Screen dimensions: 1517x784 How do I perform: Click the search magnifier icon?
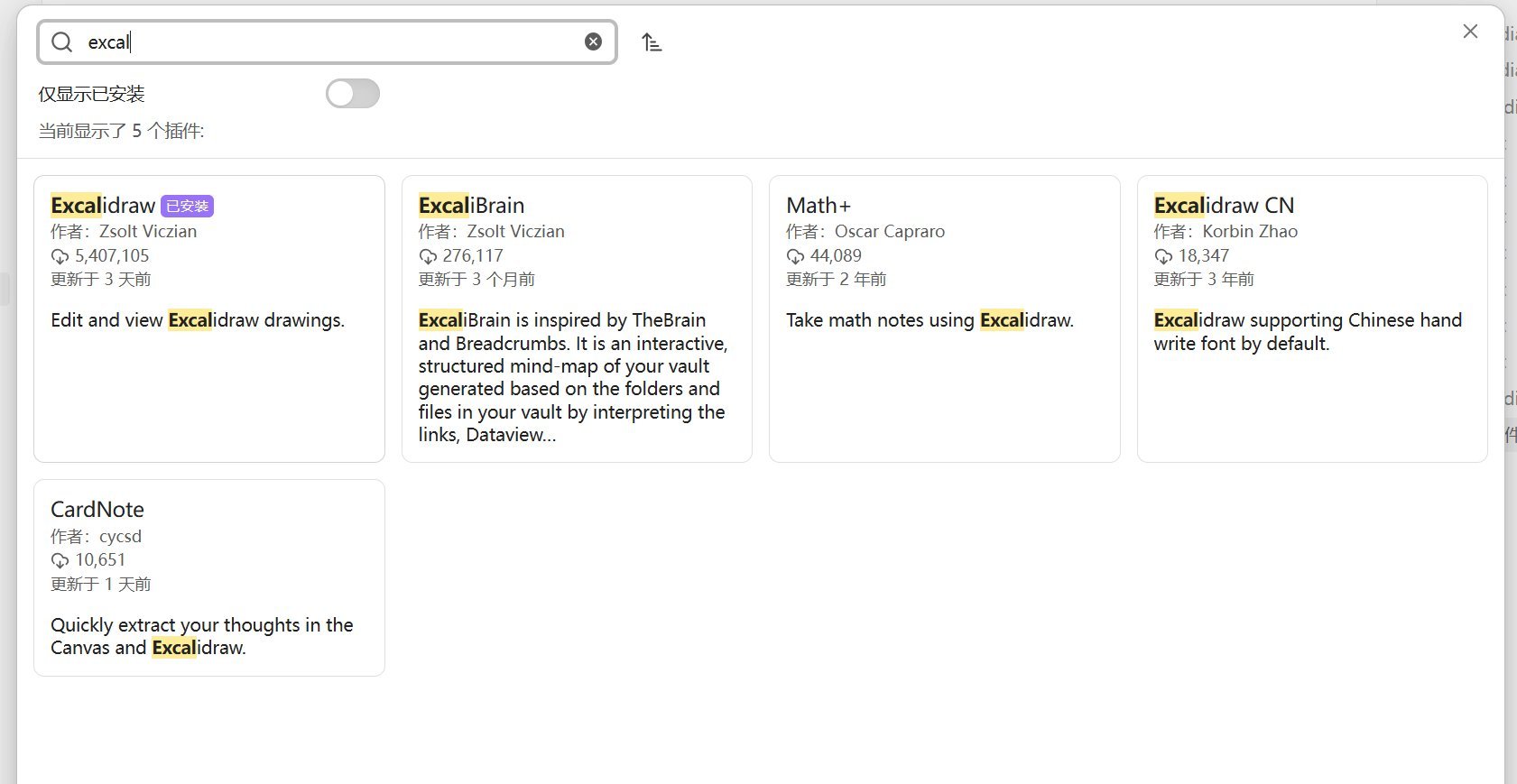point(61,42)
